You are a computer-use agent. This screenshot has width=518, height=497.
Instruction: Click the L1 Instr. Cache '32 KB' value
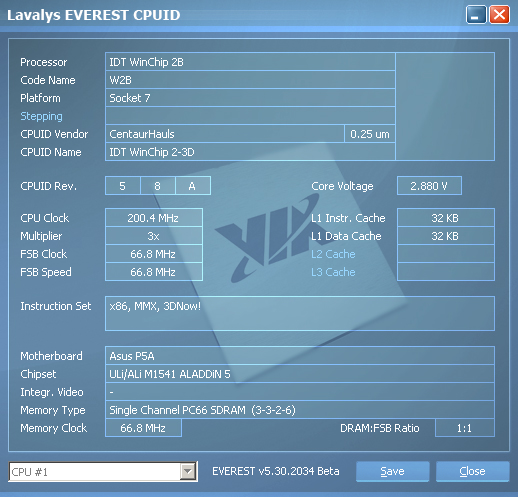pos(446,218)
